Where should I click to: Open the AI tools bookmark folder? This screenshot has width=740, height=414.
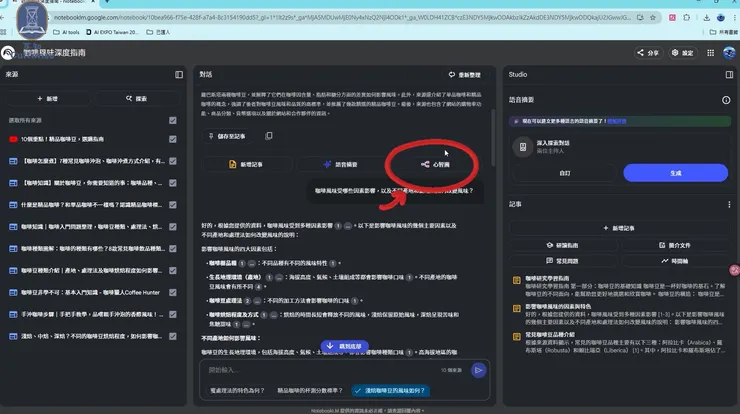[x=66, y=32]
